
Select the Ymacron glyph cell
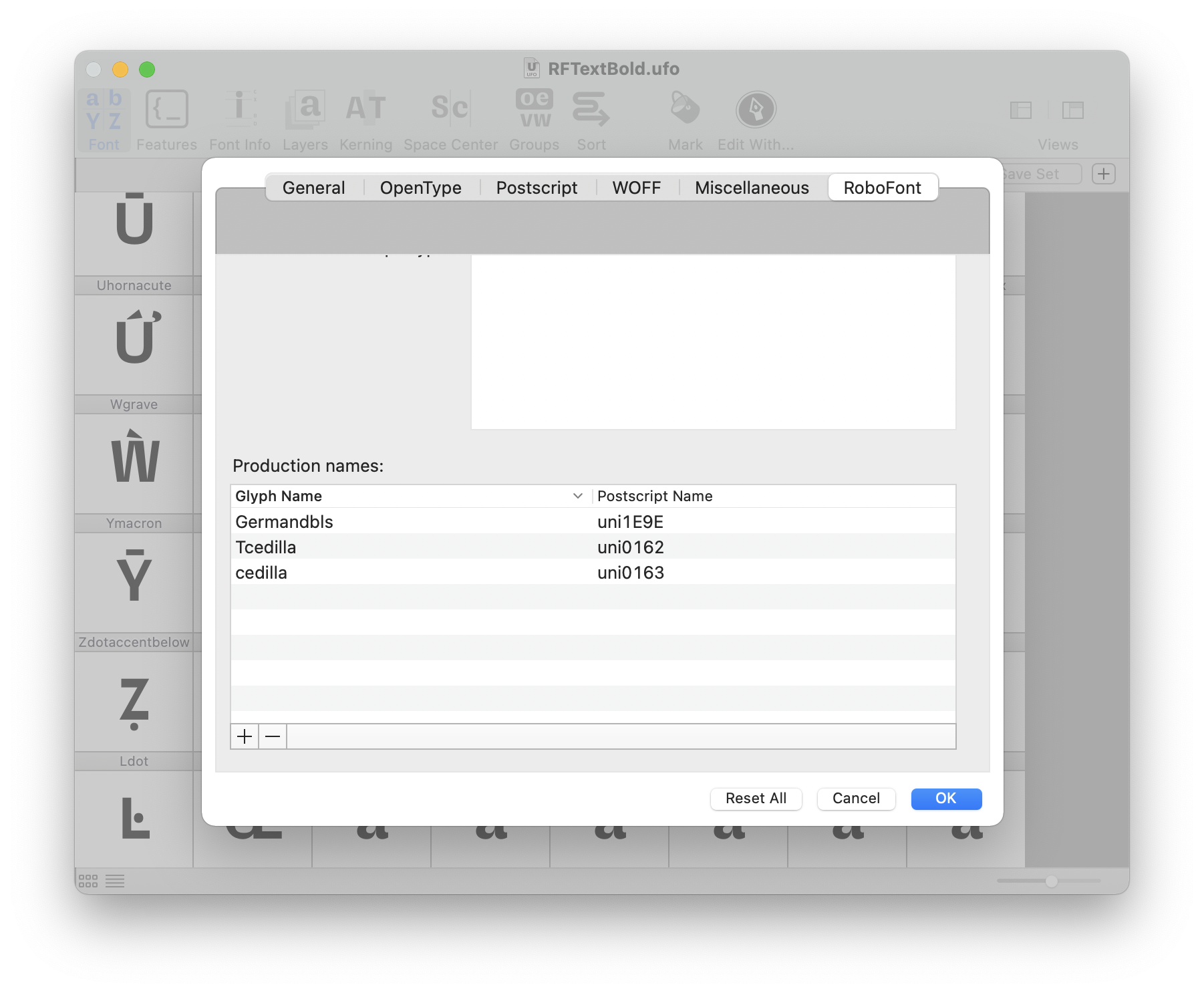click(x=134, y=574)
